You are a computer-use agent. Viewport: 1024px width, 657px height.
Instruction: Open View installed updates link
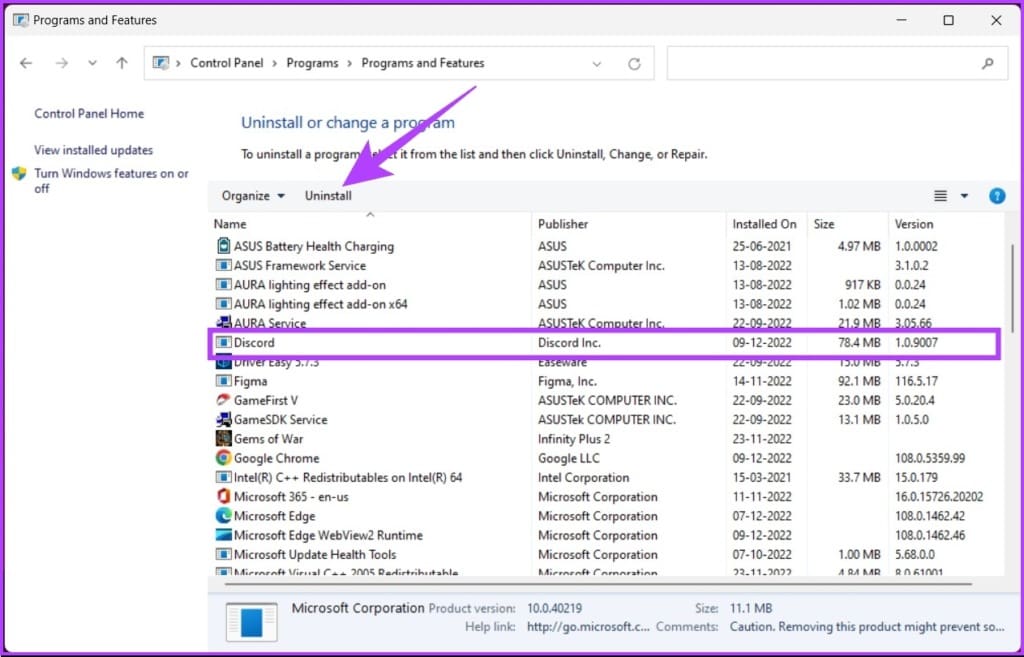93,150
